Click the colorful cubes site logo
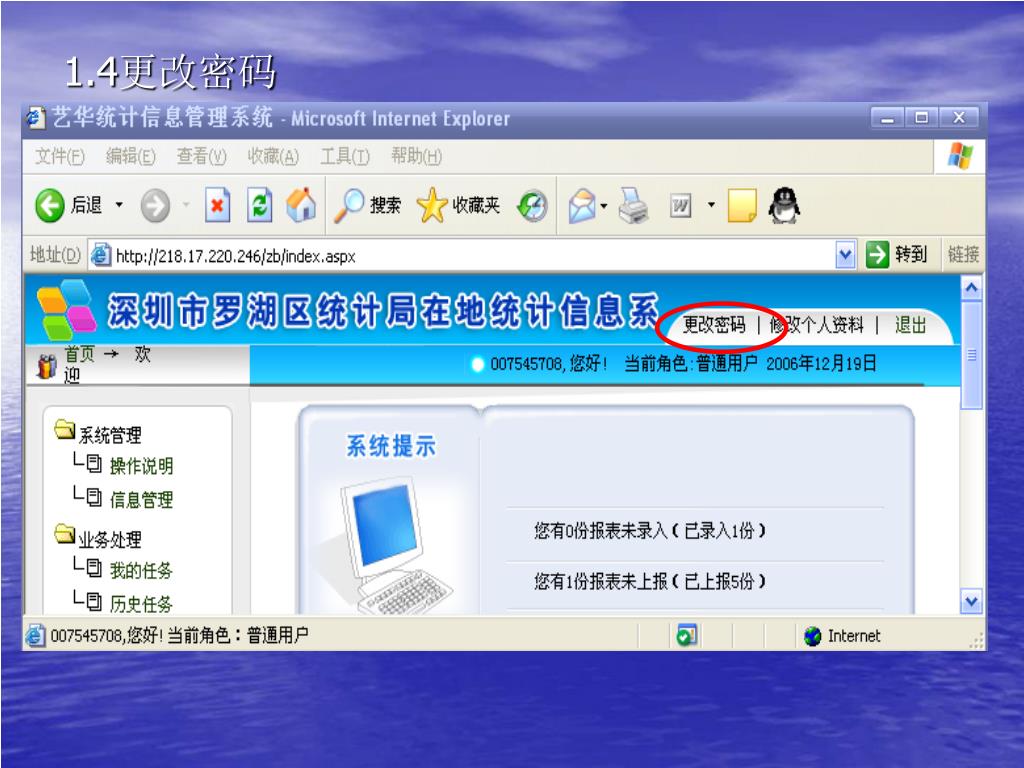 pos(65,310)
